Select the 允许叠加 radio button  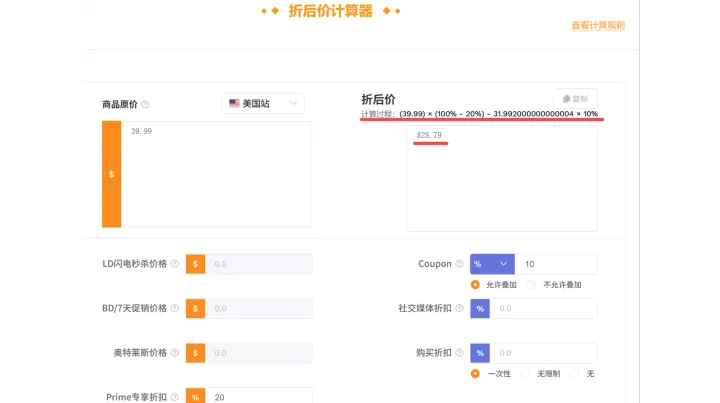(x=475, y=285)
